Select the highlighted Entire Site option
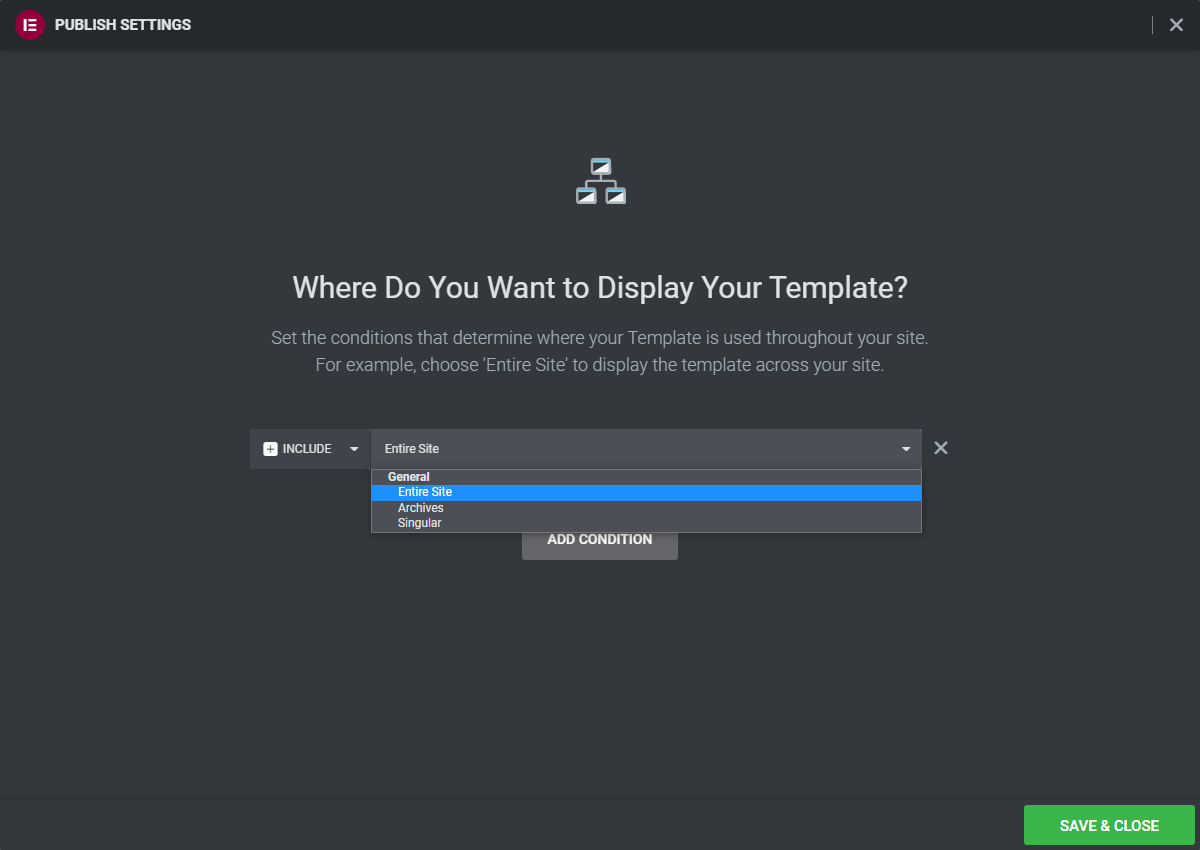The image size is (1200, 850). (x=646, y=492)
